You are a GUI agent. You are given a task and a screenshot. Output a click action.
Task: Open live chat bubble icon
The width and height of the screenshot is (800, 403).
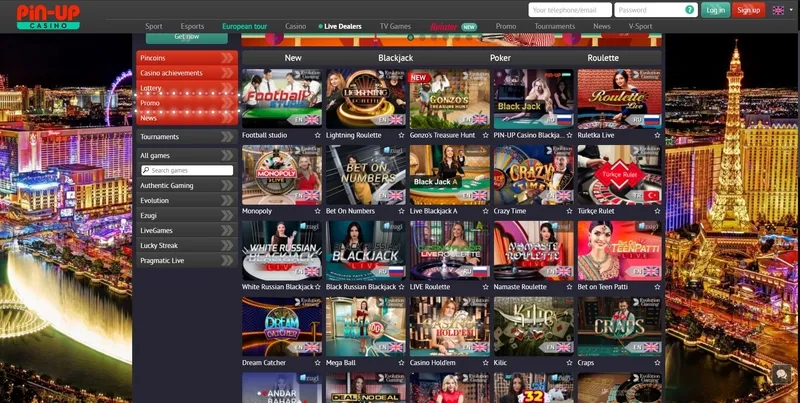[781, 374]
